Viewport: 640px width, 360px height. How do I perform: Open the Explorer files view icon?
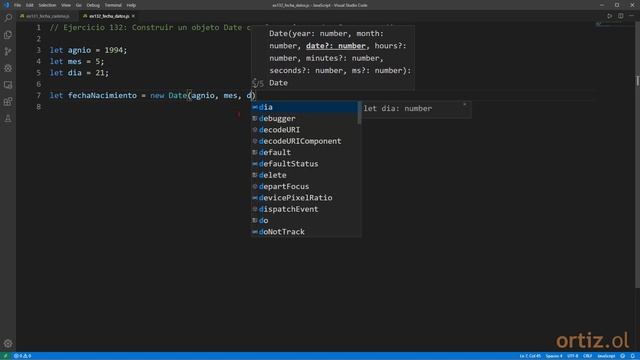tap(8, 35)
